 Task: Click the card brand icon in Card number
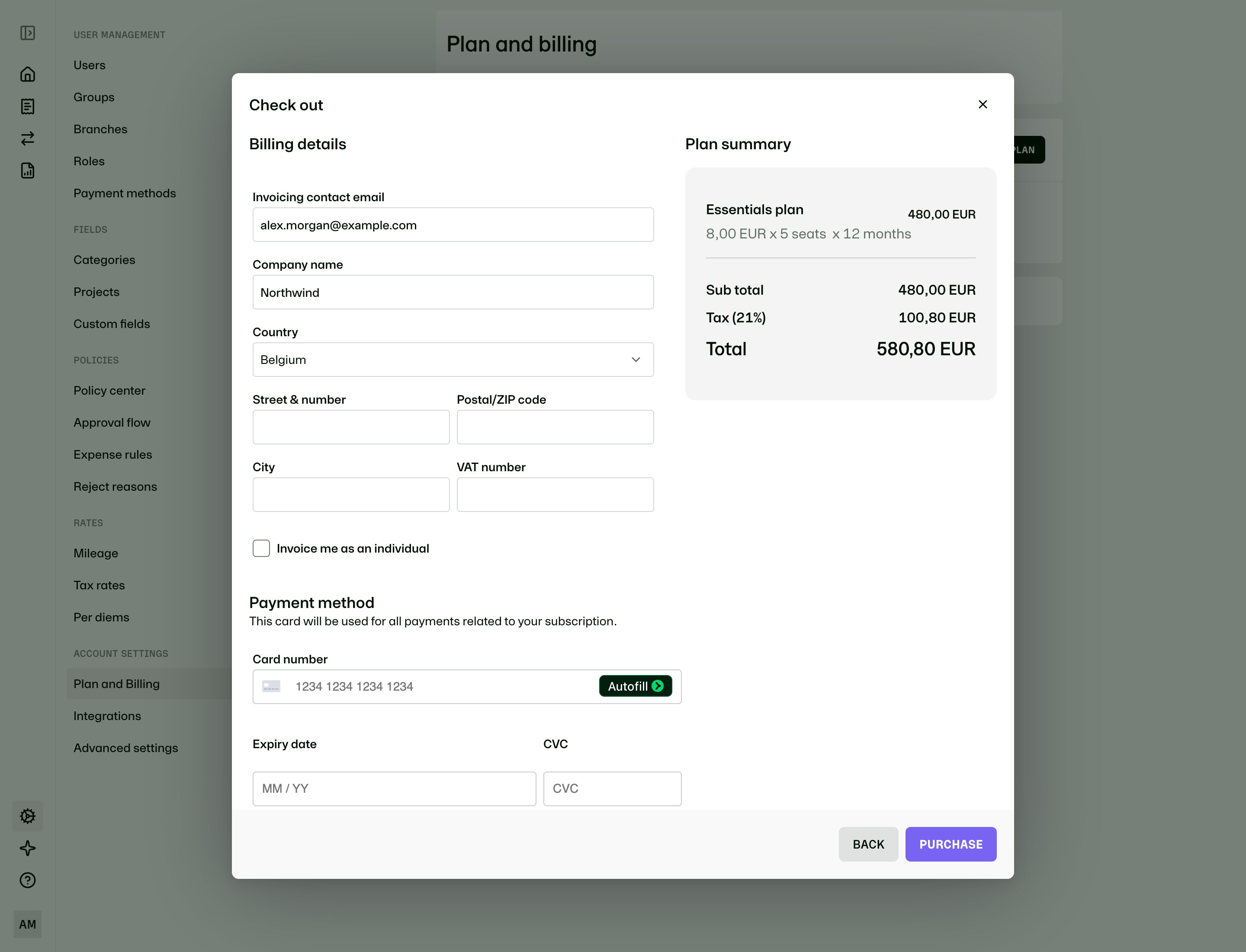pyautogui.click(x=271, y=686)
